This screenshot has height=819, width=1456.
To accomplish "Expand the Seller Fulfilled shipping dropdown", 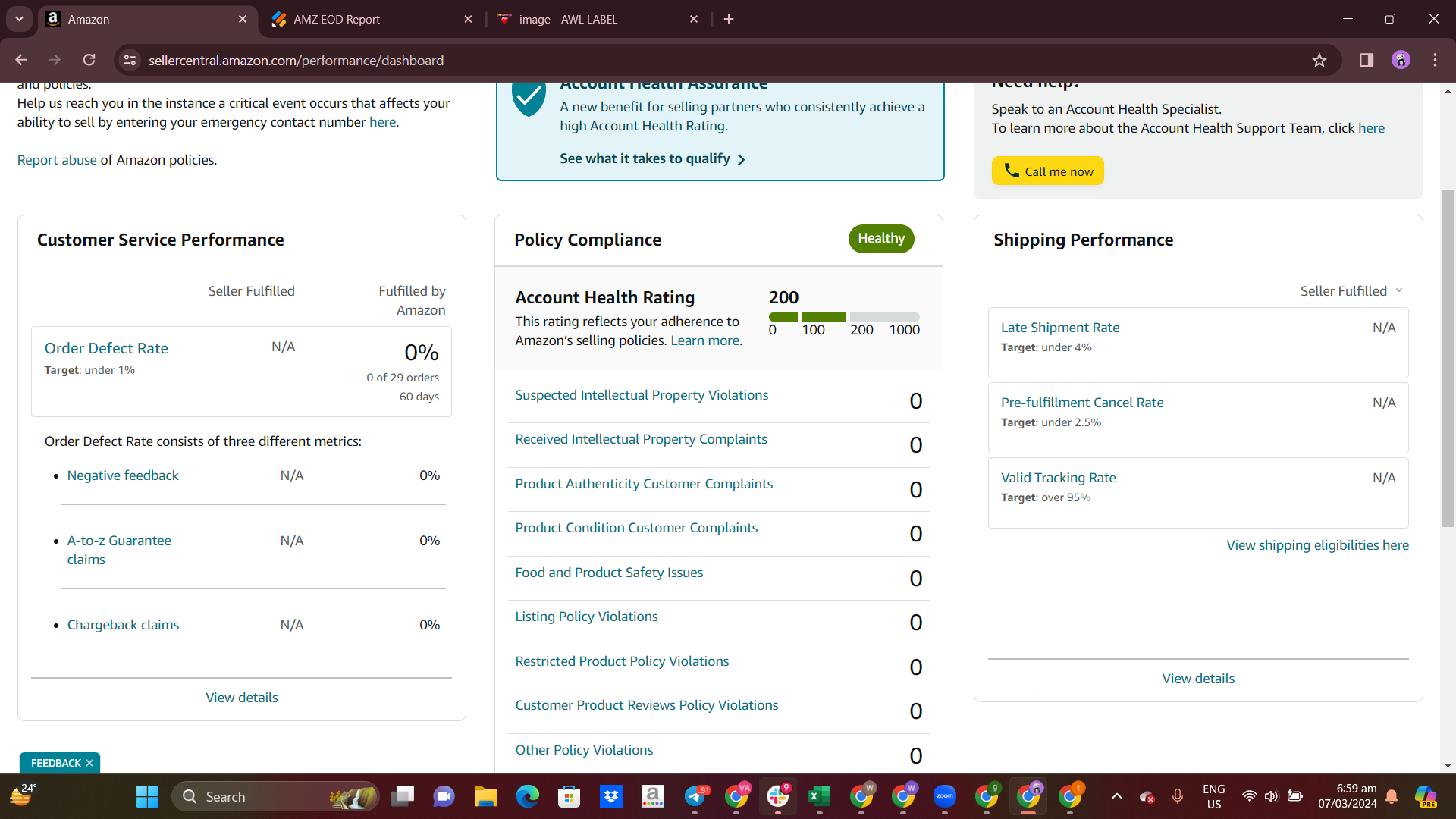I will click(x=1351, y=291).
